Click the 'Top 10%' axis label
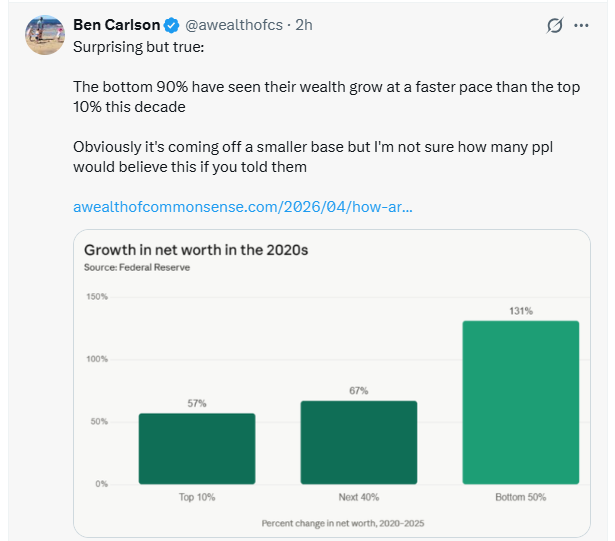Viewport: 615px width, 541px height. (x=197, y=497)
